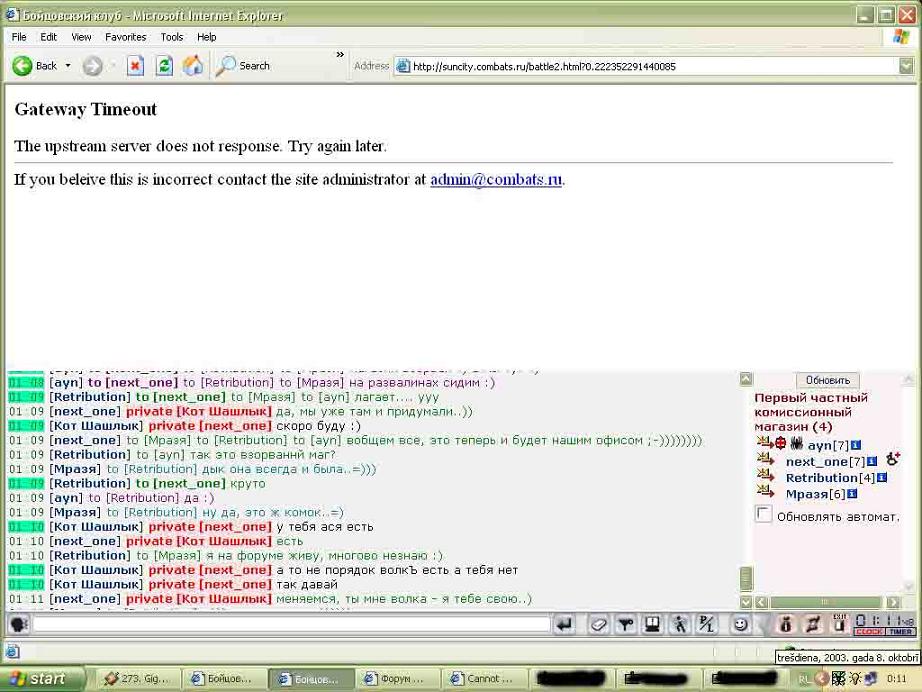The height and width of the screenshot is (692, 922).
Task: Switch to 273. Gig... taskbar item
Action: point(137,678)
